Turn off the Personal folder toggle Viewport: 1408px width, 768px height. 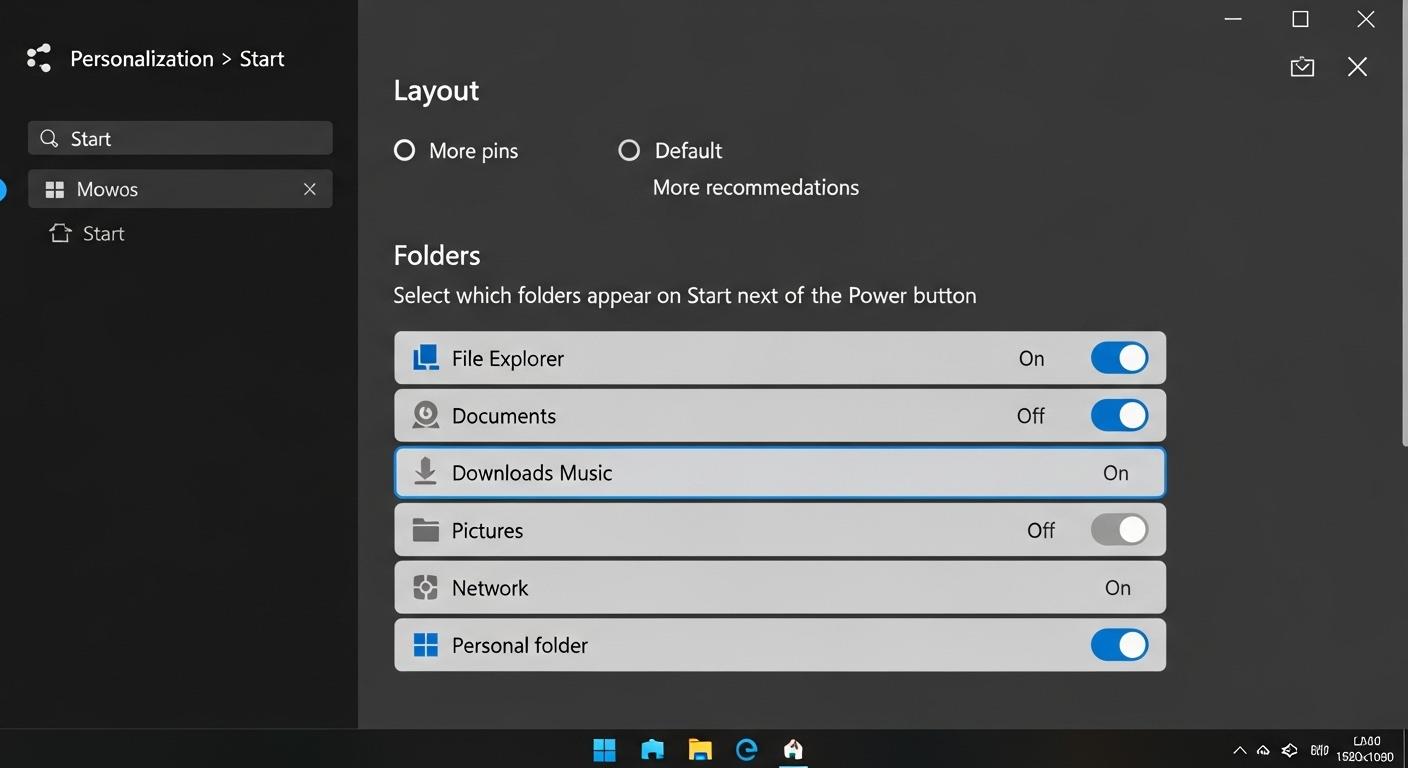coord(1119,644)
